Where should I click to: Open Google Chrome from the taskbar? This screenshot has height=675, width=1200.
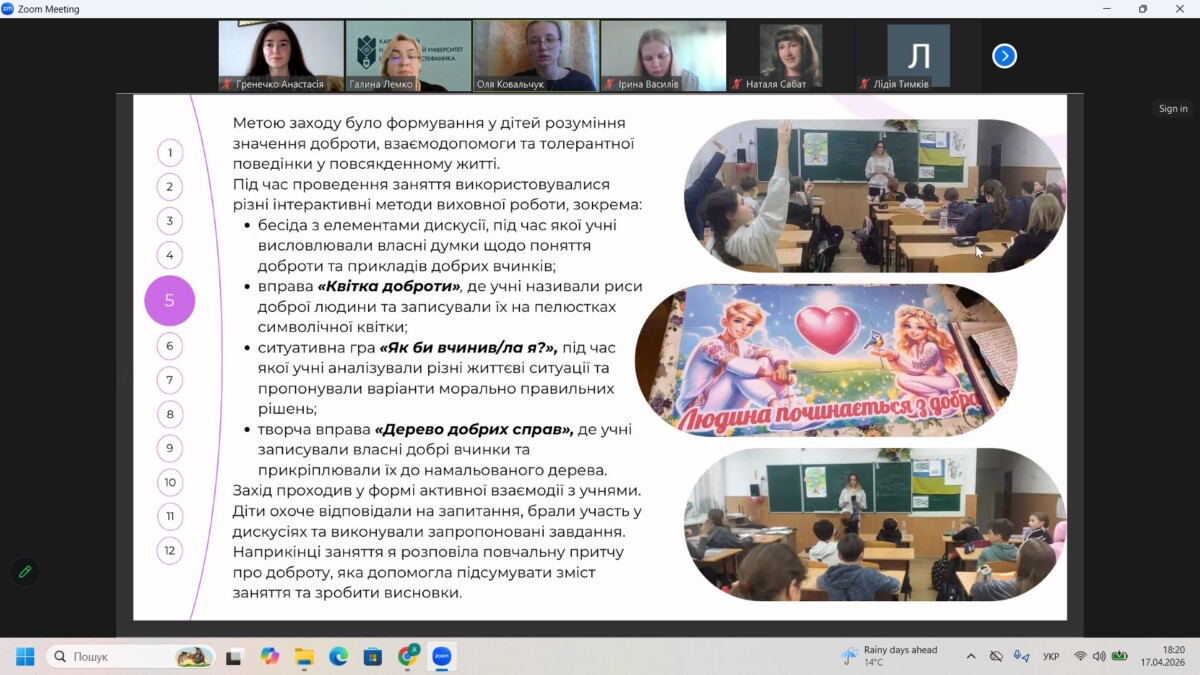click(x=408, y=657)
